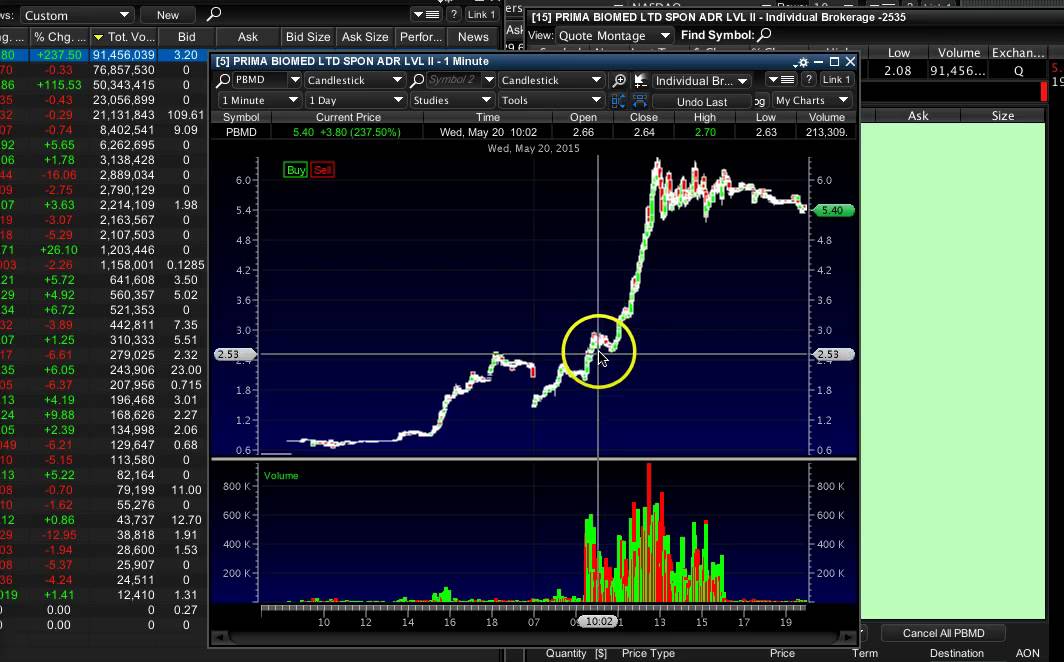Viewport: 1064px width, 662px height.
Task: Select the row with +115.53 change
Action: (104, 85)
